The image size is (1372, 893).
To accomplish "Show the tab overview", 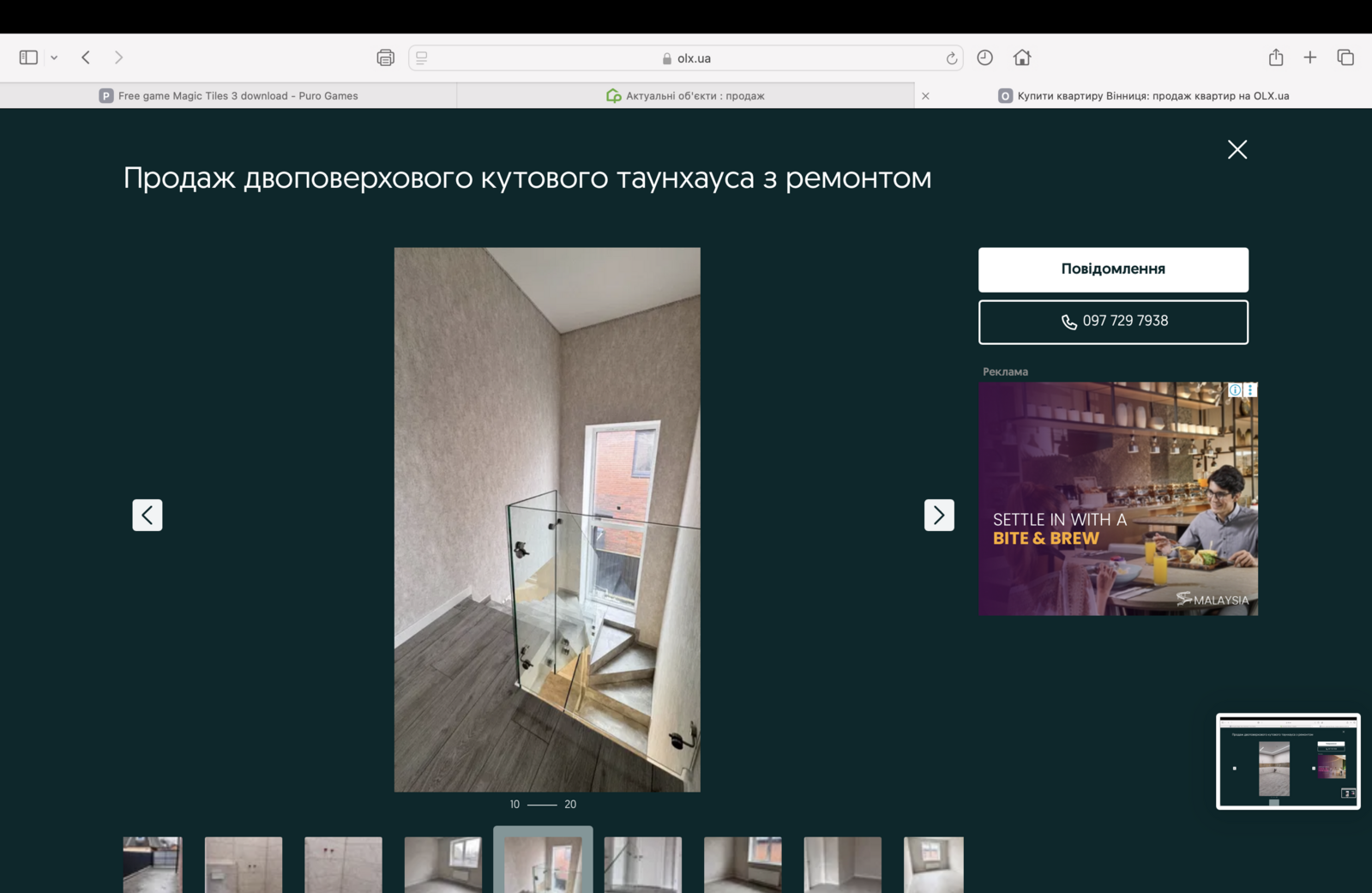I will 1345,57.
